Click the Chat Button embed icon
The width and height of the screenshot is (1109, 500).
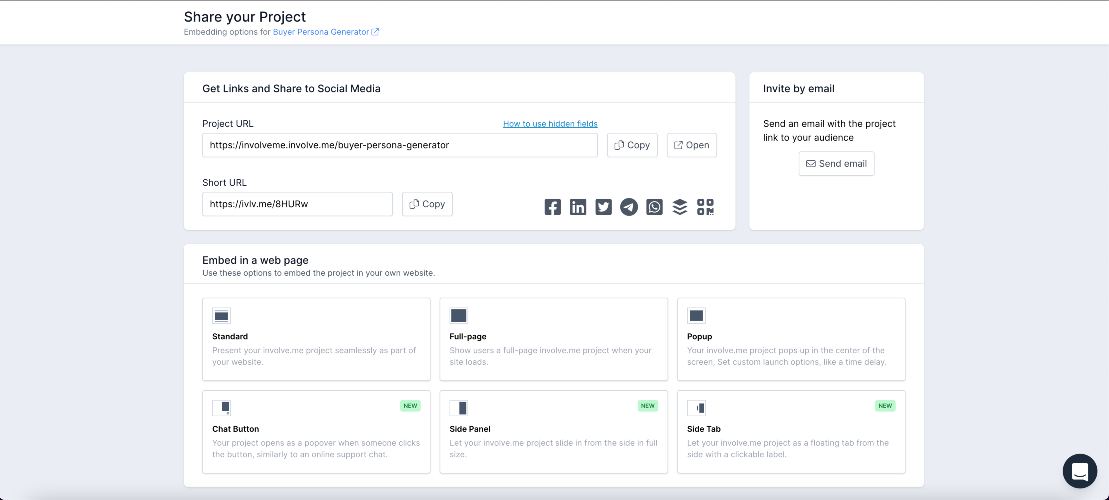pyautogui.click(x=221, y=408)
